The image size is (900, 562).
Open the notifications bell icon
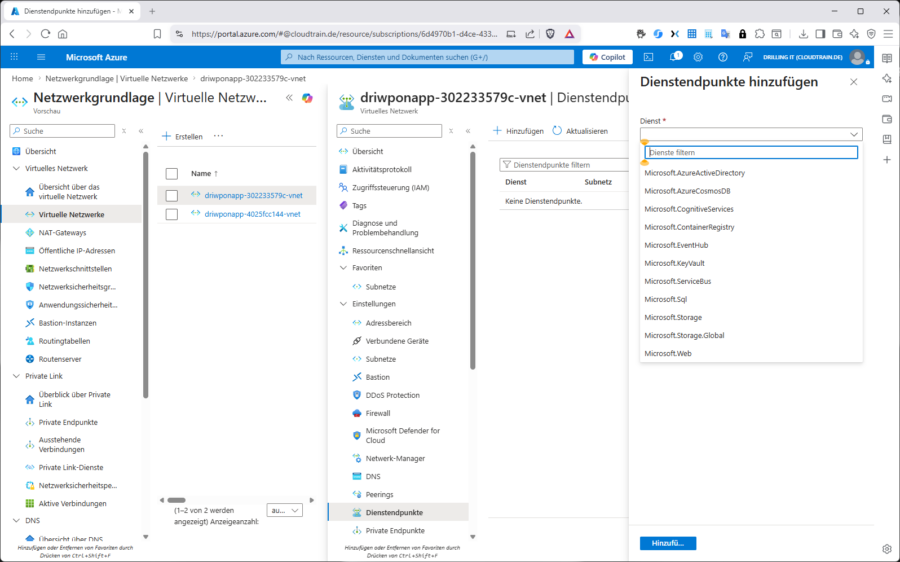tap(674, 57)
